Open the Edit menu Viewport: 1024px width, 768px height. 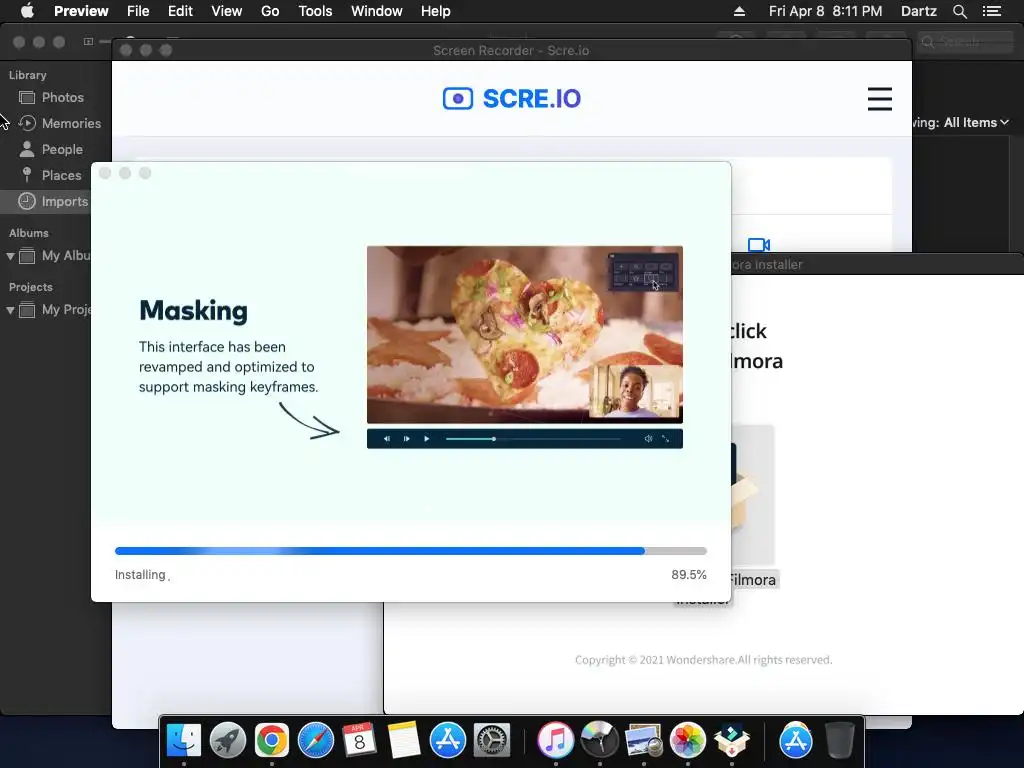[180, 11]
